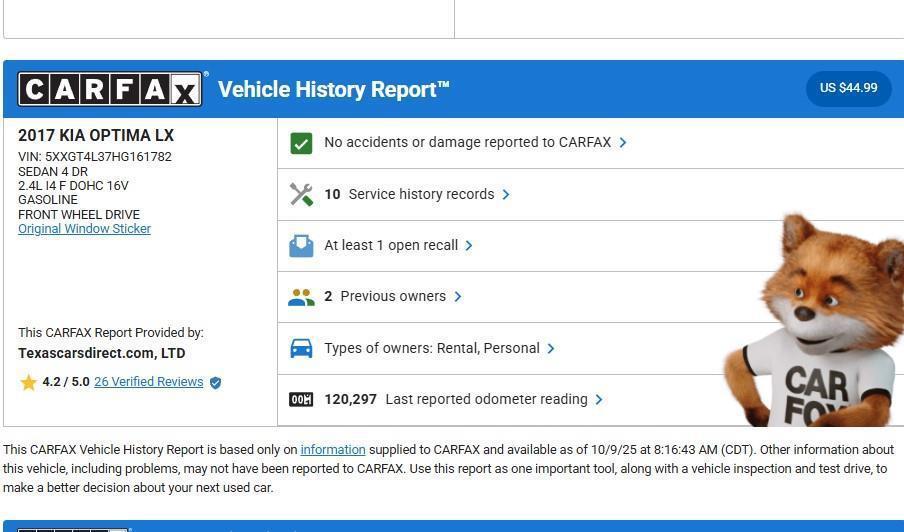Click the blue car owner-type icon

coord(301,348)
